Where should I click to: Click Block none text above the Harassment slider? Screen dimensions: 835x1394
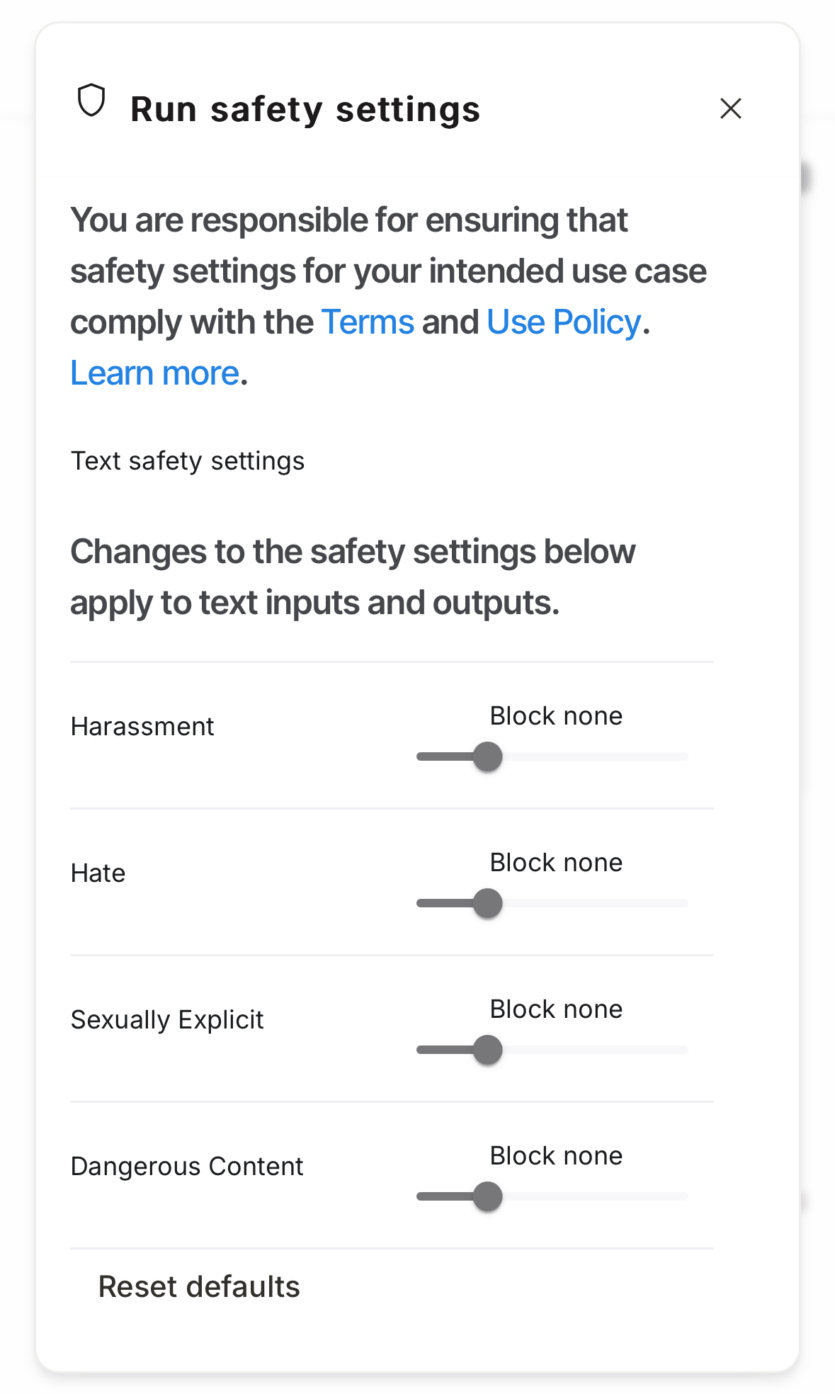[556, 716]
